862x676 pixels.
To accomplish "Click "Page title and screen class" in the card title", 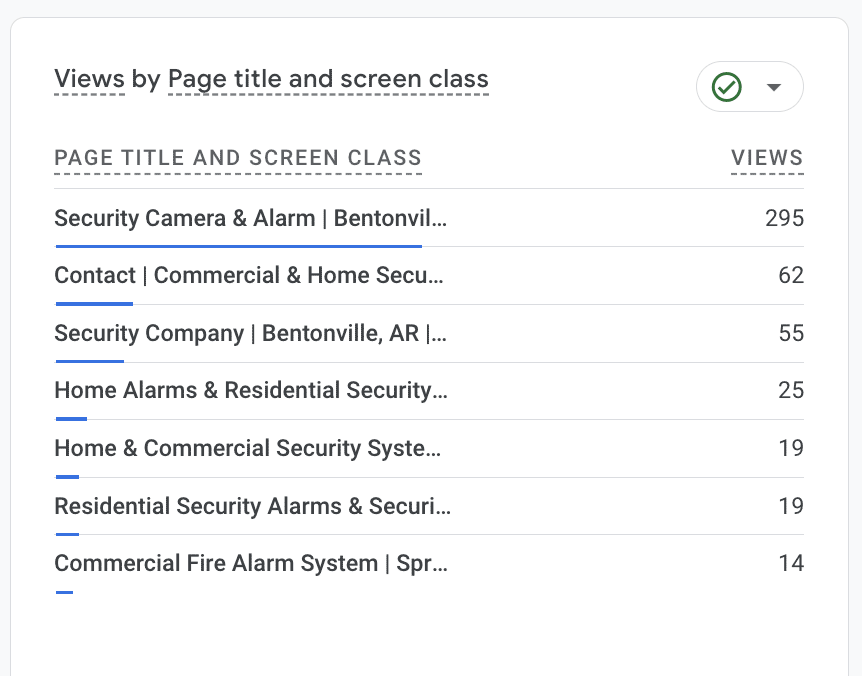I will 328,79.
